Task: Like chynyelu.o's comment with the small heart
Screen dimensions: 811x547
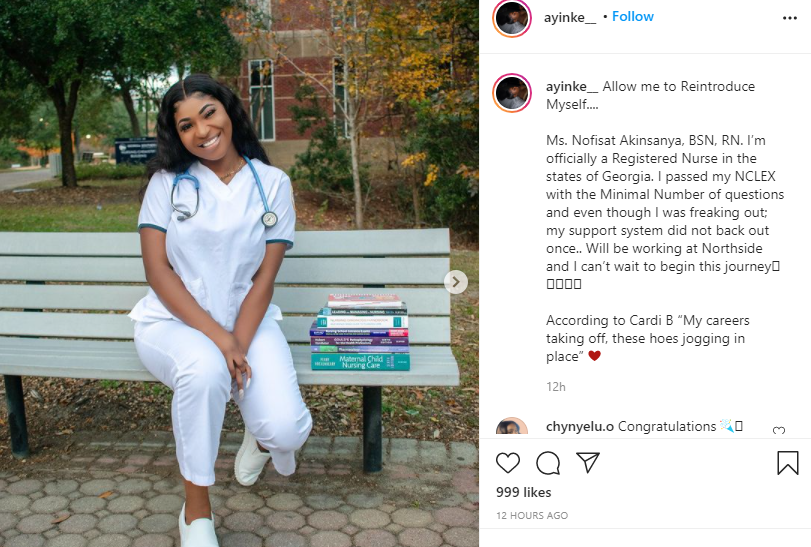Action: 779,430
